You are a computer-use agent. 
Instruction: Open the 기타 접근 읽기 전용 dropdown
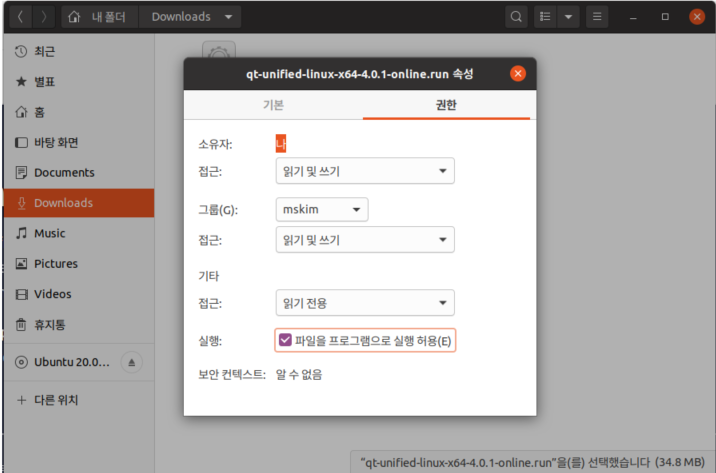365,303
